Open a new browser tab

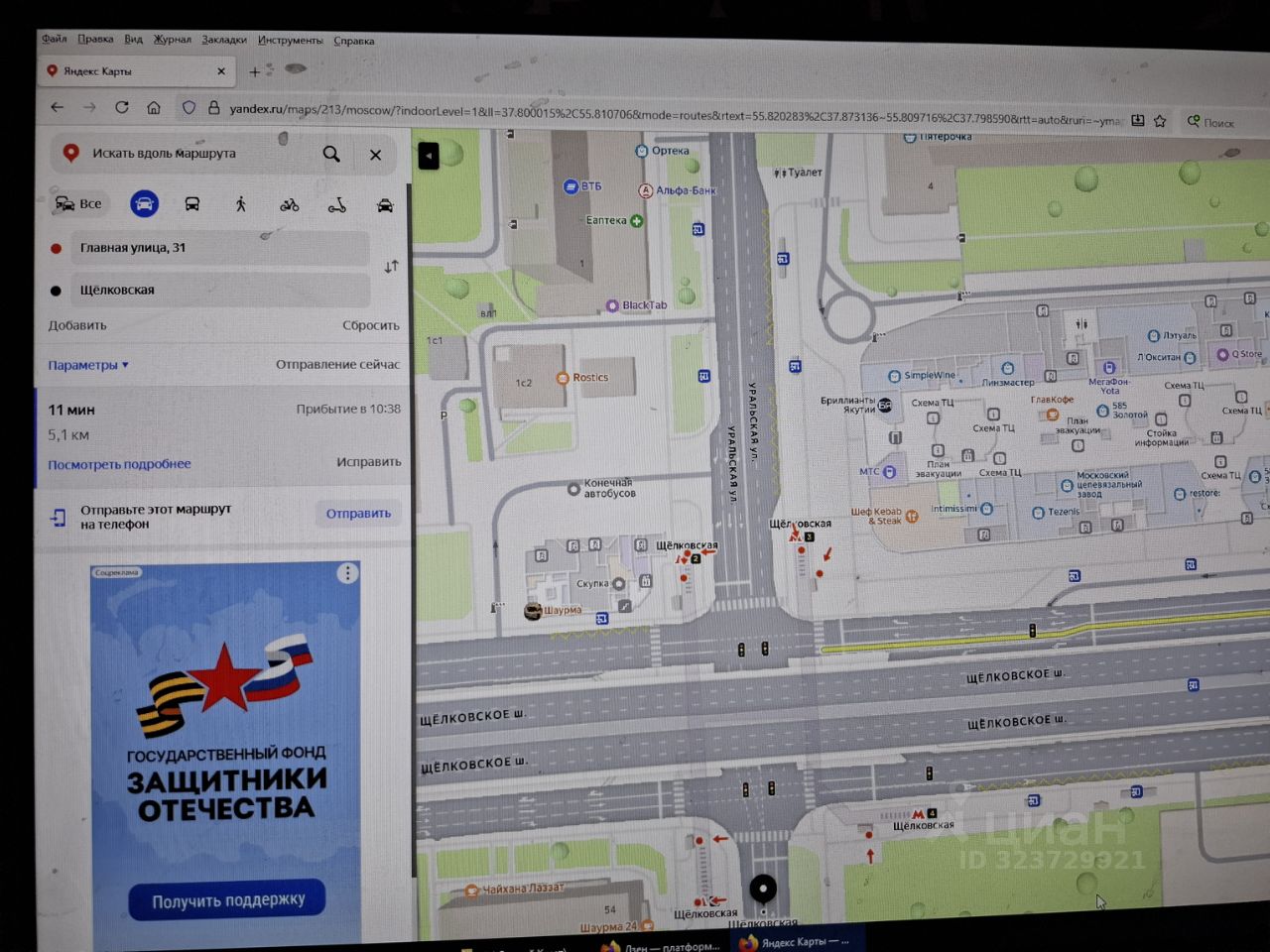coord(255,71)
